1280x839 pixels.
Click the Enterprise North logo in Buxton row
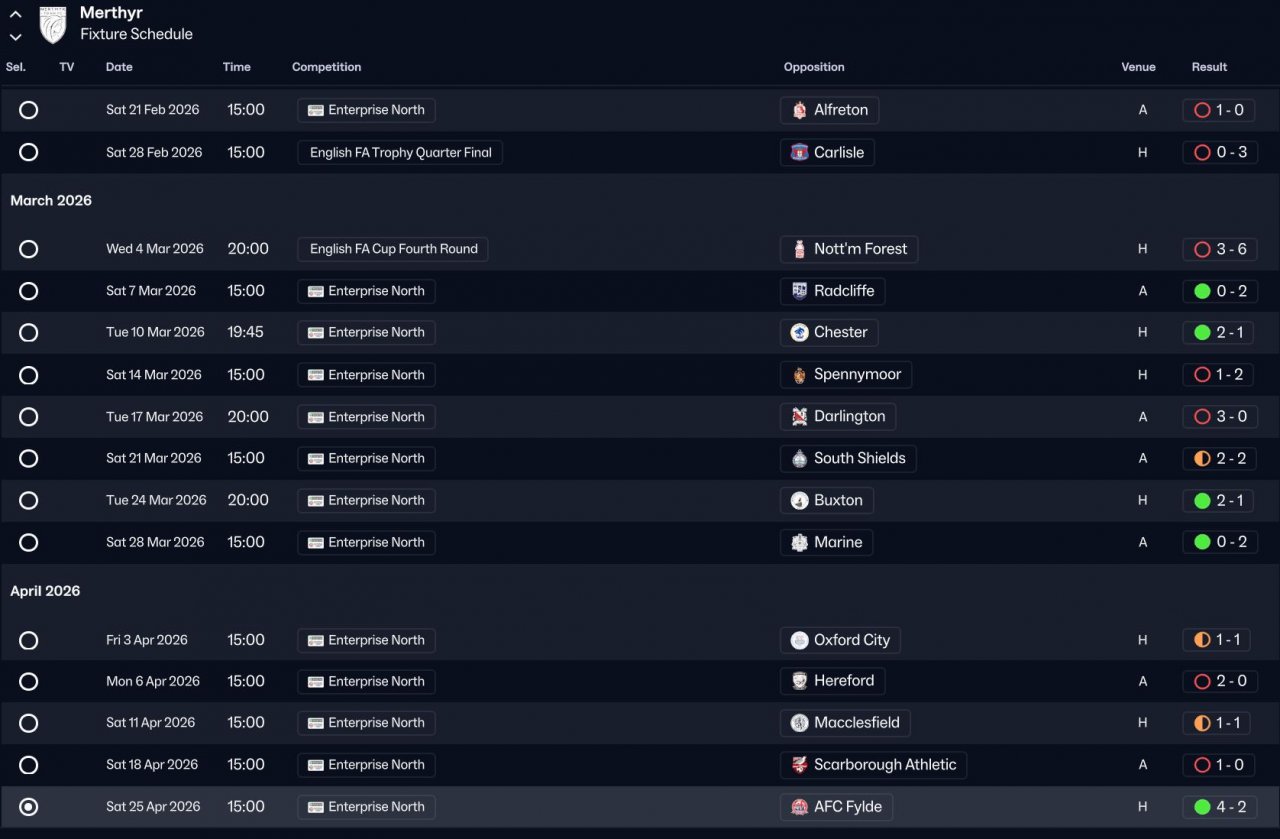coord(316,500)
